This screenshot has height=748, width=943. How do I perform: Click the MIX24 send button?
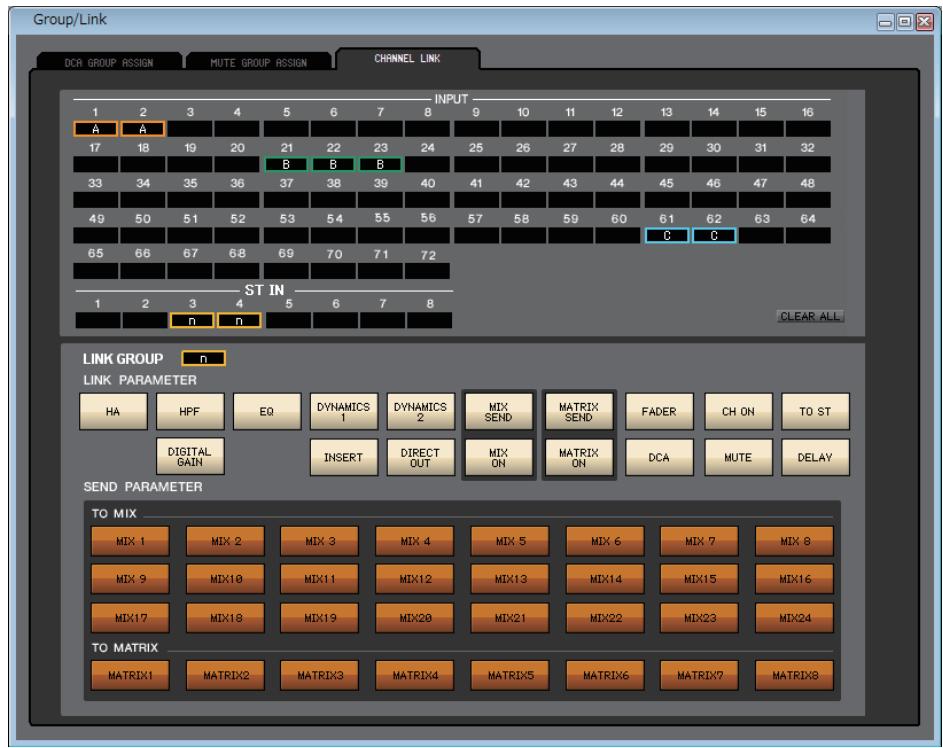click(794, 618)
